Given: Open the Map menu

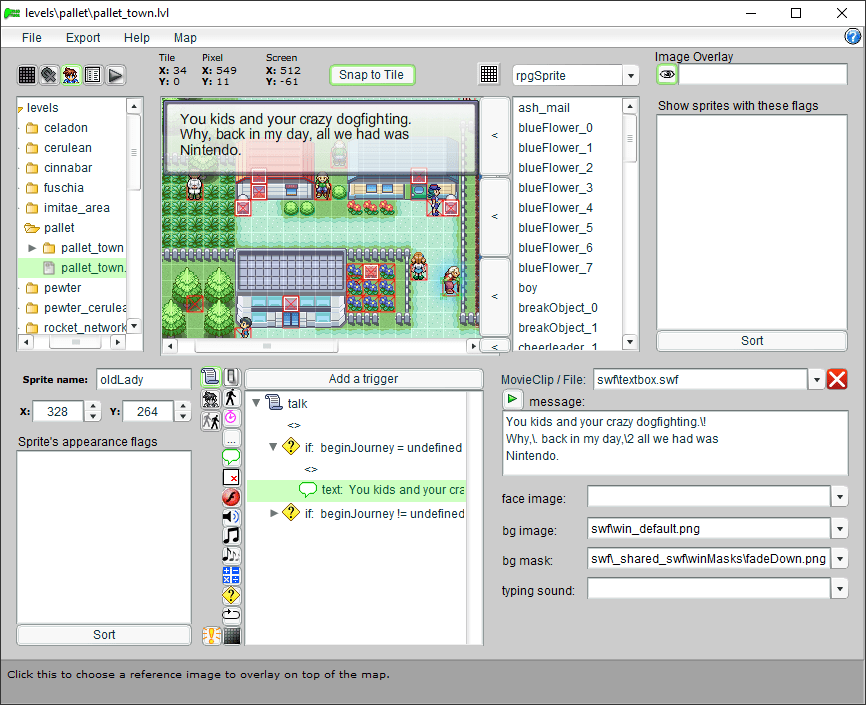Looking at the screenshot, I should 185,38.
